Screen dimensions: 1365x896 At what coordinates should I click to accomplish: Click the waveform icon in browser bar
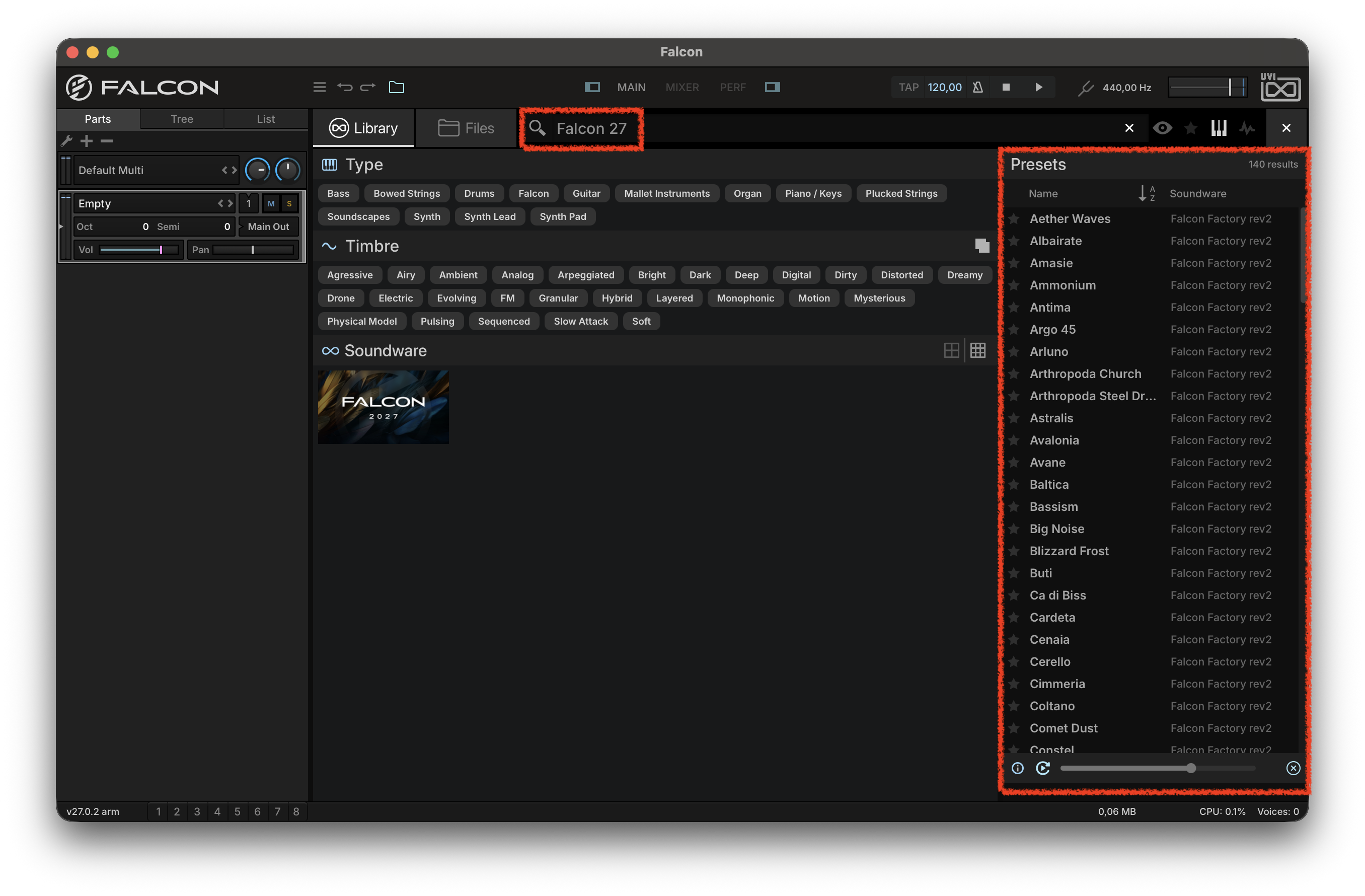1247,128
